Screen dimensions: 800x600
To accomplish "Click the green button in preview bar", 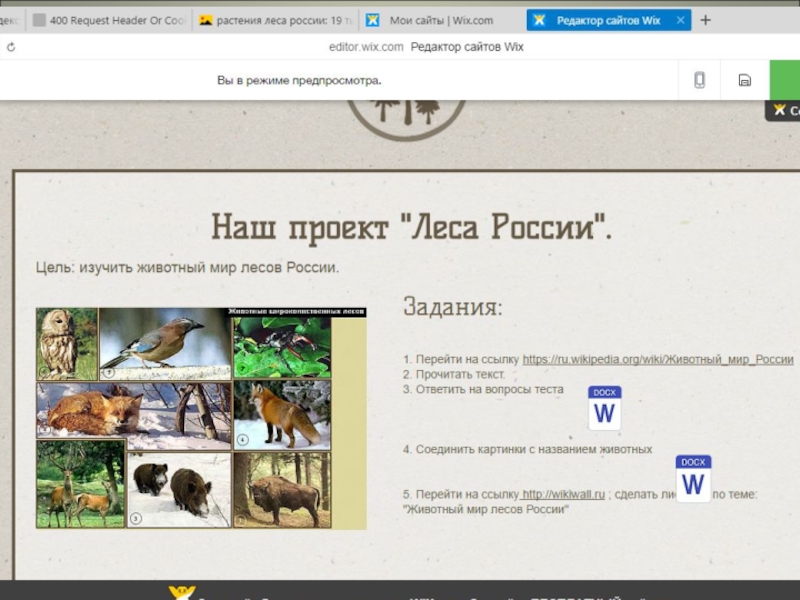I will pyautogui.click(x=784, y=80).
